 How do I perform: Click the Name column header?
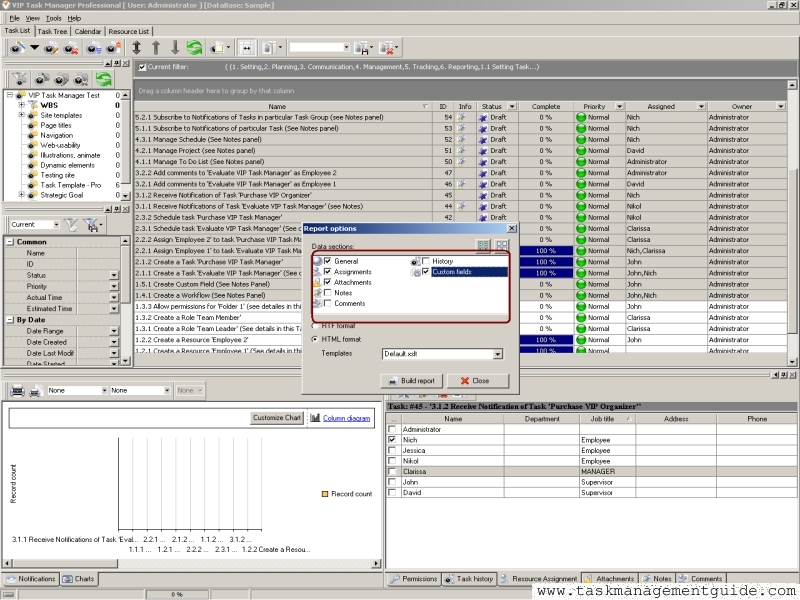point(277,107)
